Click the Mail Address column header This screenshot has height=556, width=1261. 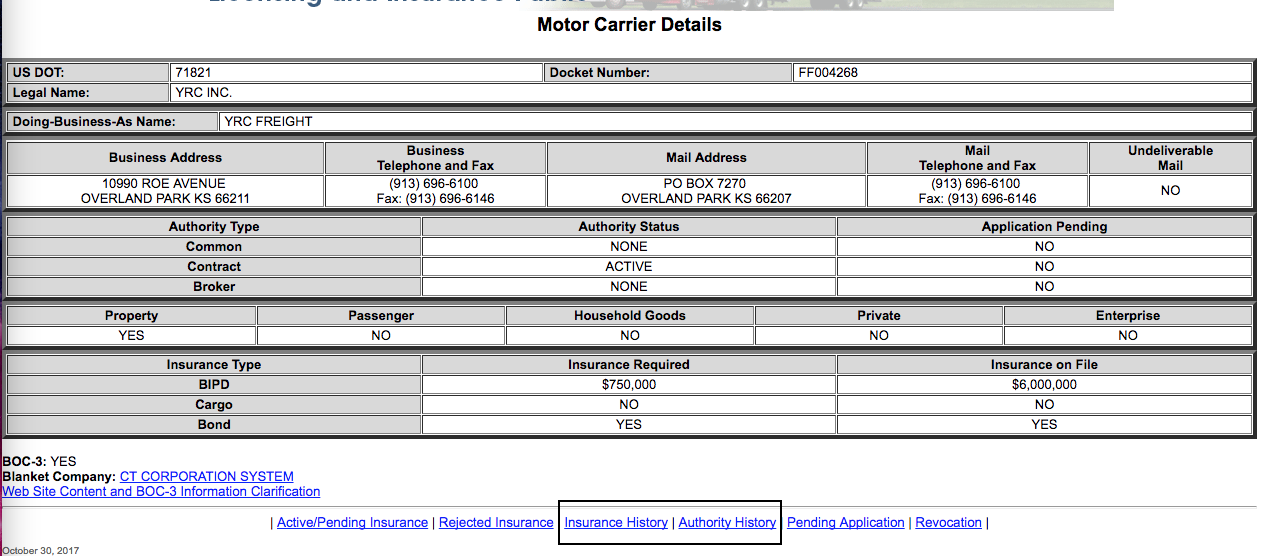click(706, 158)
